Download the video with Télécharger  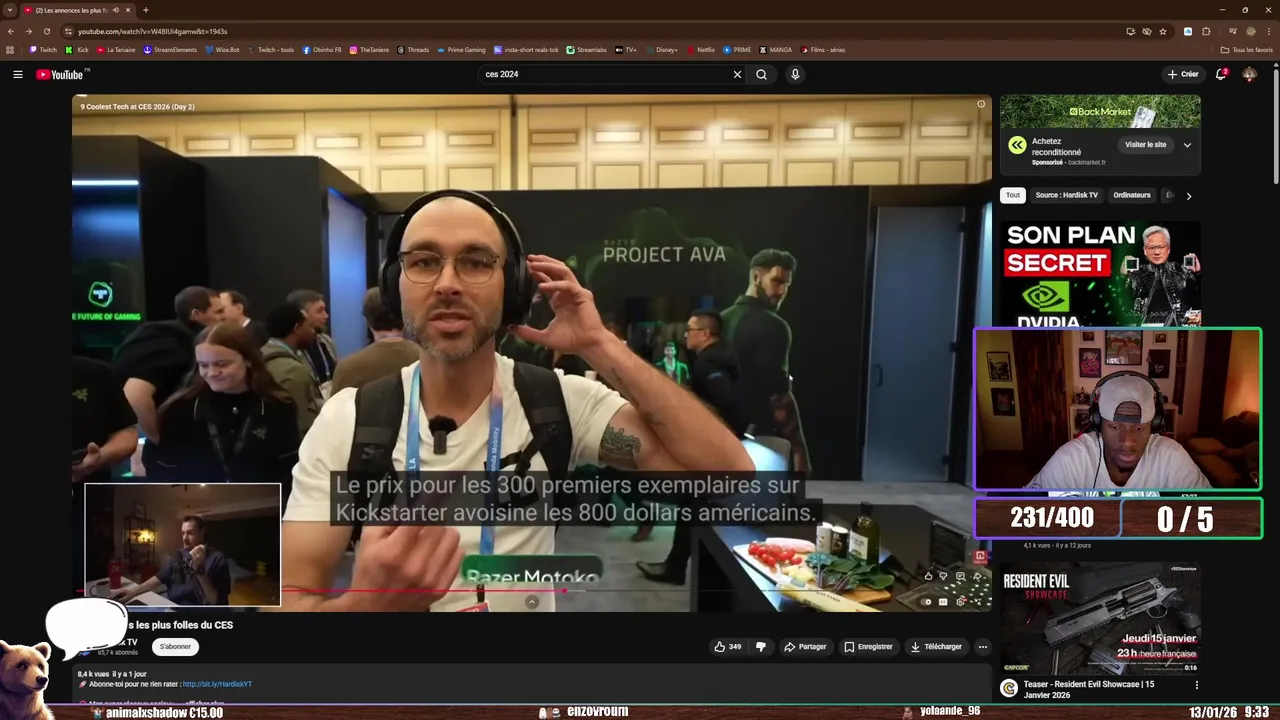(936, 647)
